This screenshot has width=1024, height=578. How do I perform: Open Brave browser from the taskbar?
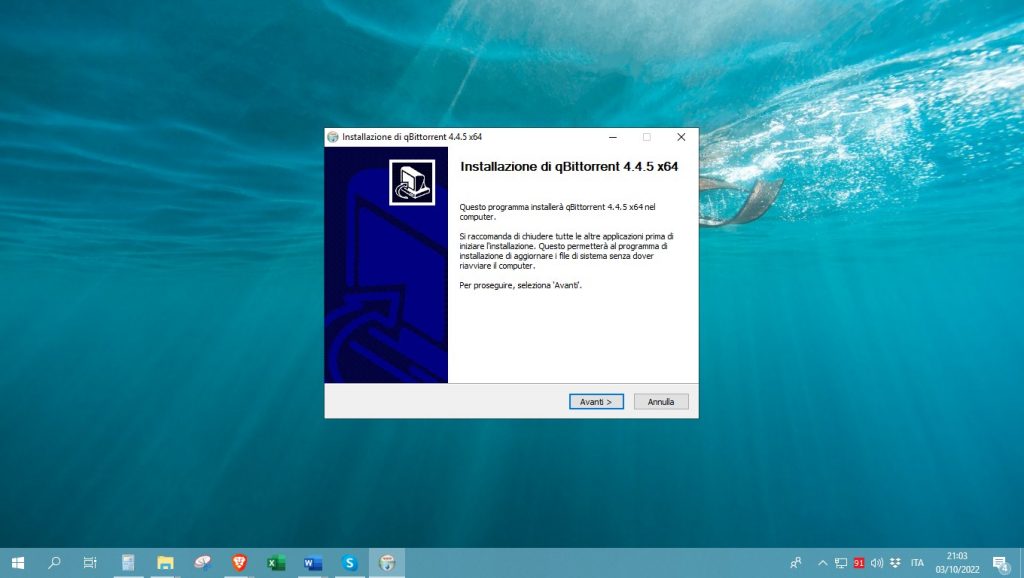[x=239, y=563]
